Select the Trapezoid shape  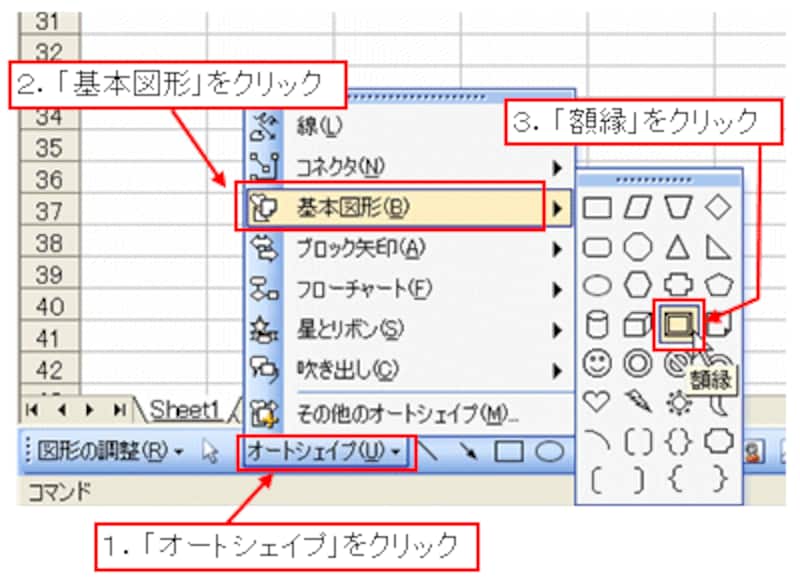tap(678, 208)
